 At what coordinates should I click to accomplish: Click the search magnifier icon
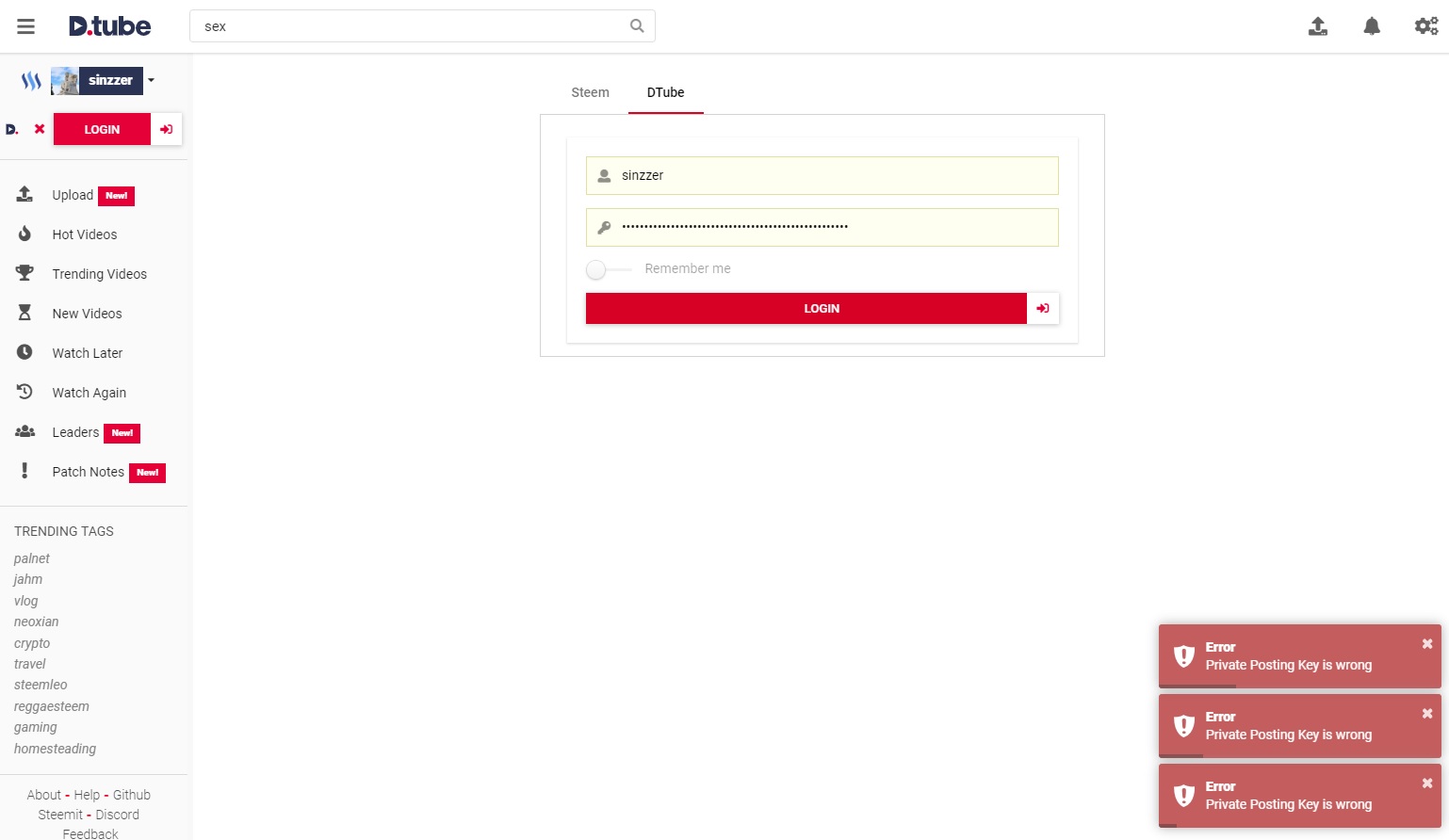(637, 26)
